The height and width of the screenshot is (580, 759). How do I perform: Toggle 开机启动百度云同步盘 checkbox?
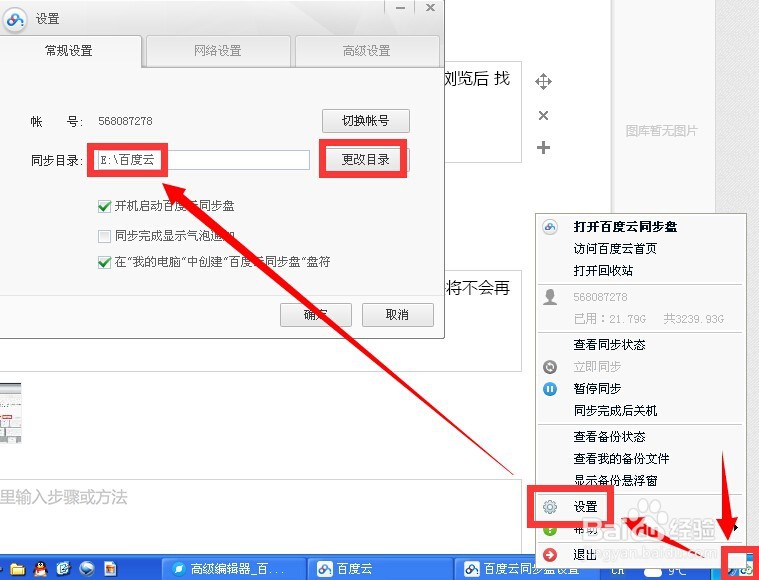(104, 207)
